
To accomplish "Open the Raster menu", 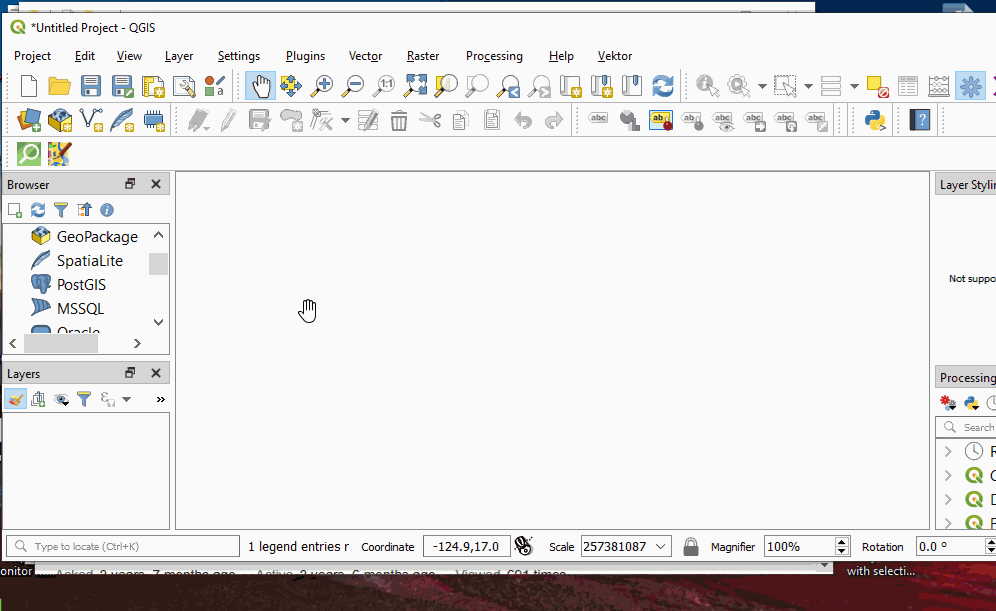I will [423, 56].
